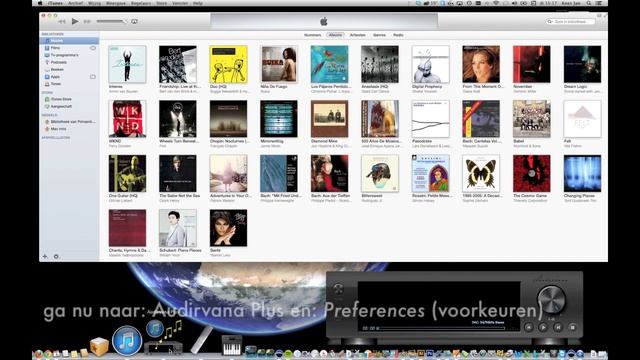The height and width of the screenshot is (360, 640).
Task: Open the Intense album cover
Action: click(x=127, y=64)
